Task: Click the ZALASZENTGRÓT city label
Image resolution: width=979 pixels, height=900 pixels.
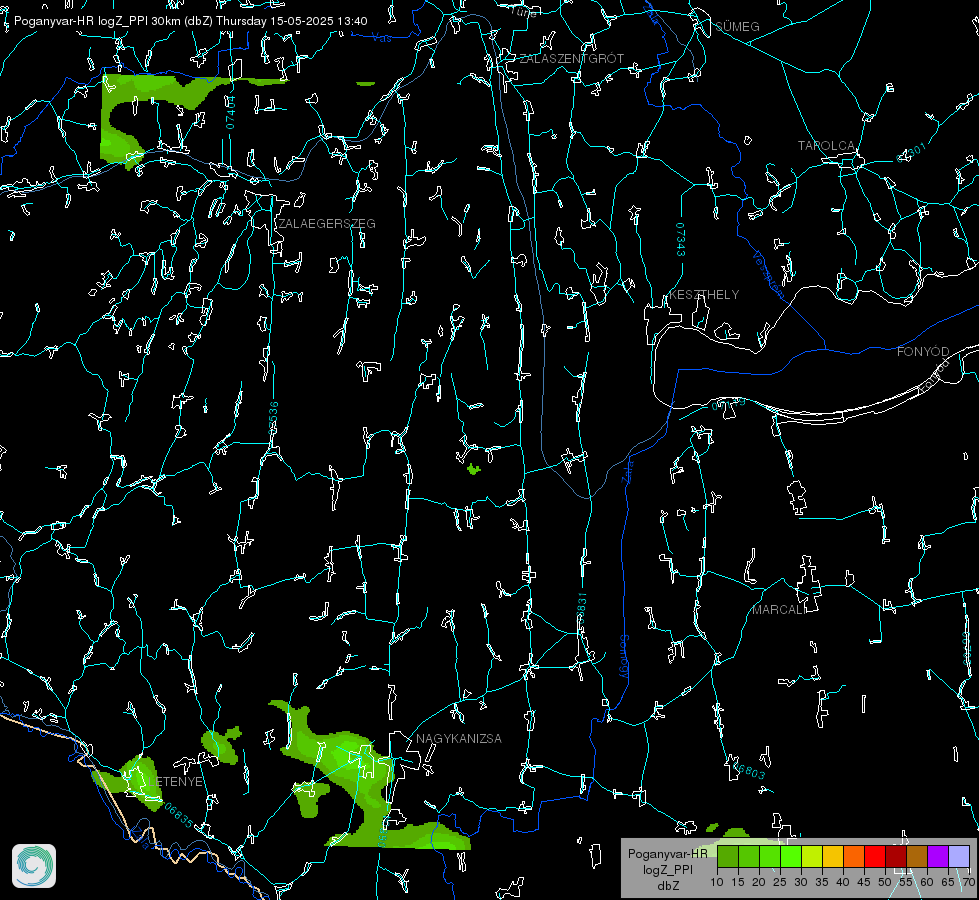Action: click(x=571, y=59)
